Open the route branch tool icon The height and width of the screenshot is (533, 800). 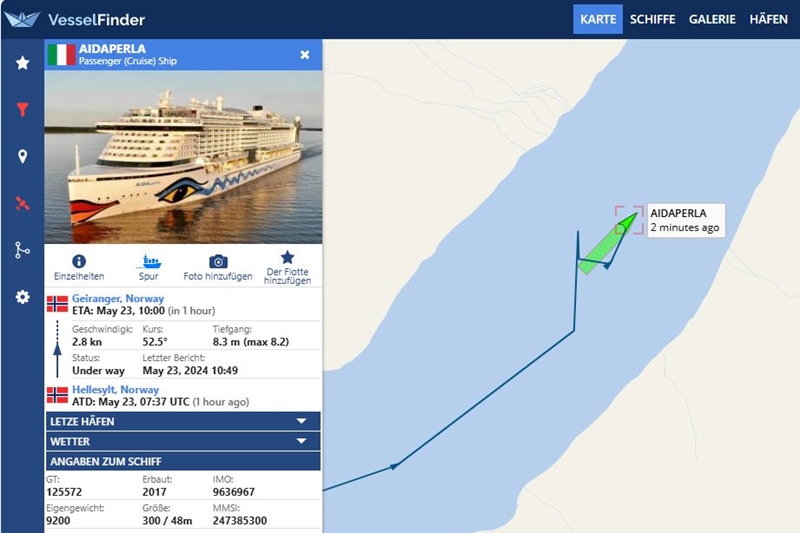coord(22,250)
